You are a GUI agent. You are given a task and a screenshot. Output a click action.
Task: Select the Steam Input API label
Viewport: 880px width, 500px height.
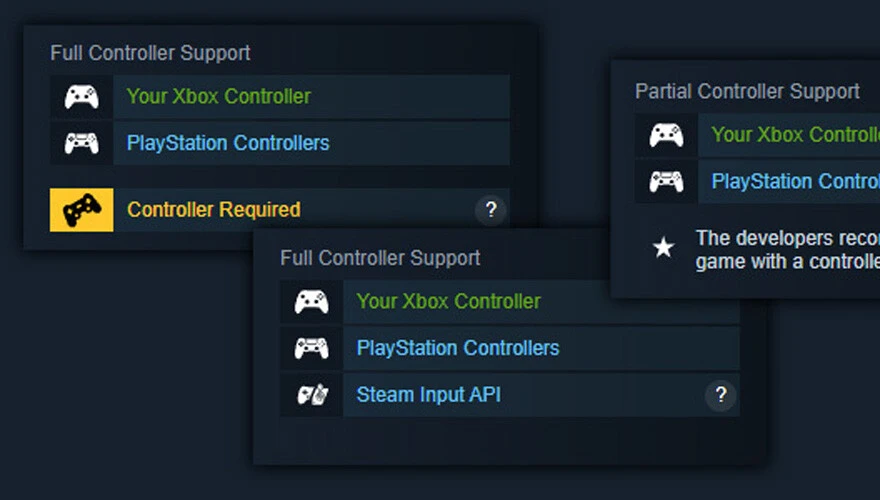click(428, 395)
